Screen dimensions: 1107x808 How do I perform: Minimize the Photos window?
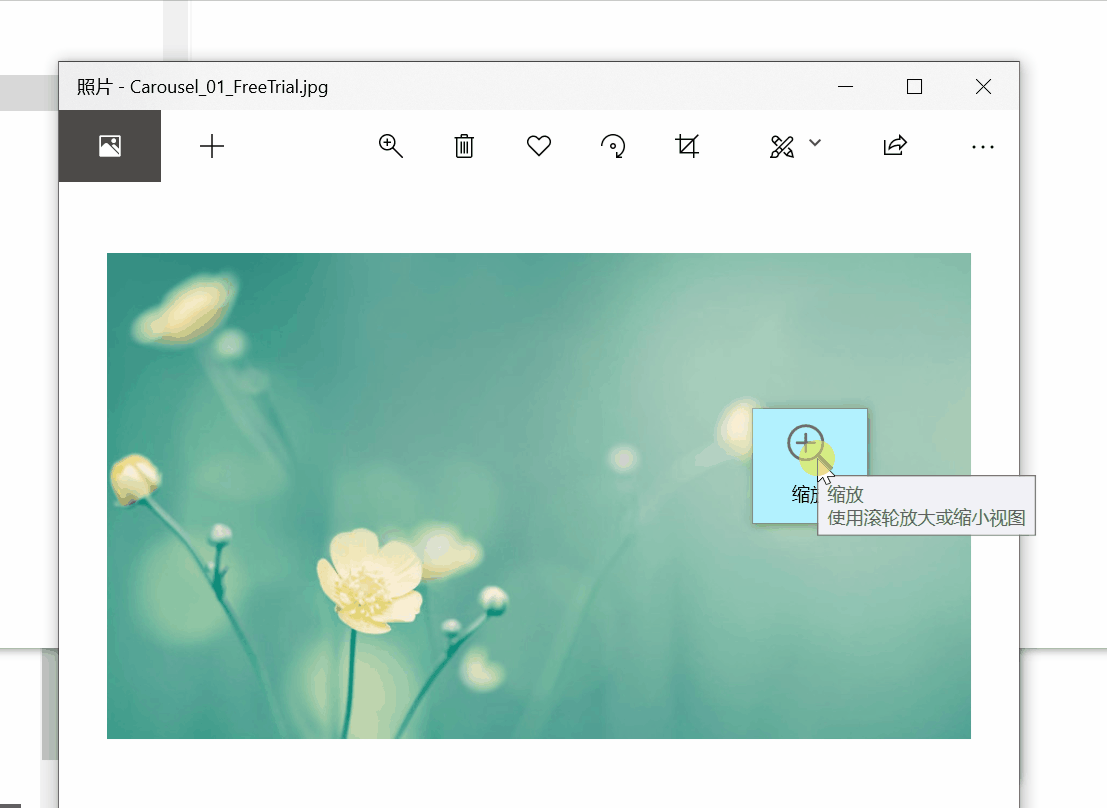pos(846,86)
